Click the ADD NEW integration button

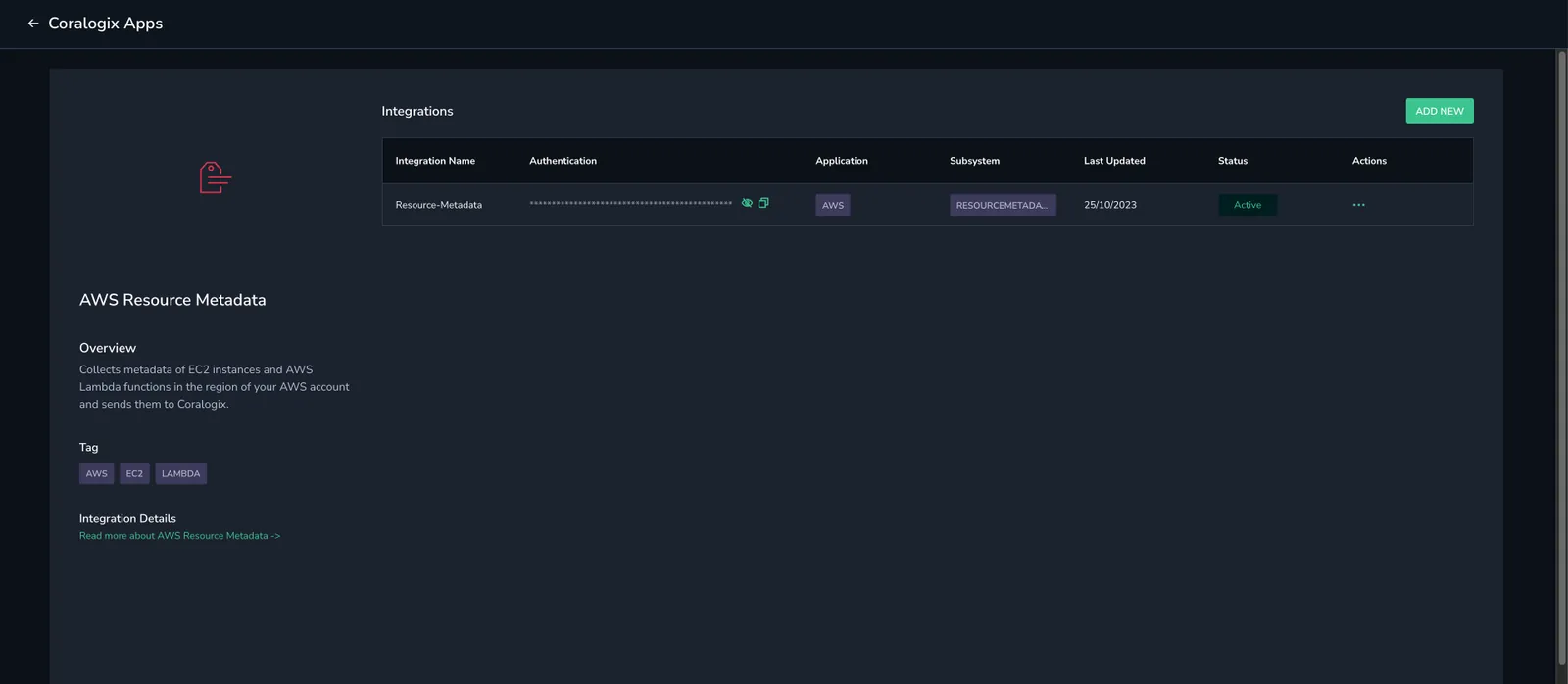(1439, 111)
